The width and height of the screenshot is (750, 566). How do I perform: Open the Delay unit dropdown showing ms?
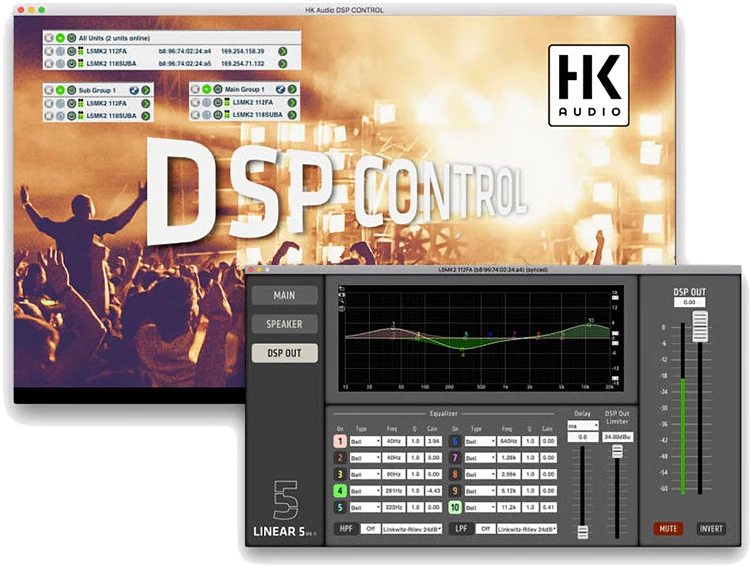click(583, 425)
